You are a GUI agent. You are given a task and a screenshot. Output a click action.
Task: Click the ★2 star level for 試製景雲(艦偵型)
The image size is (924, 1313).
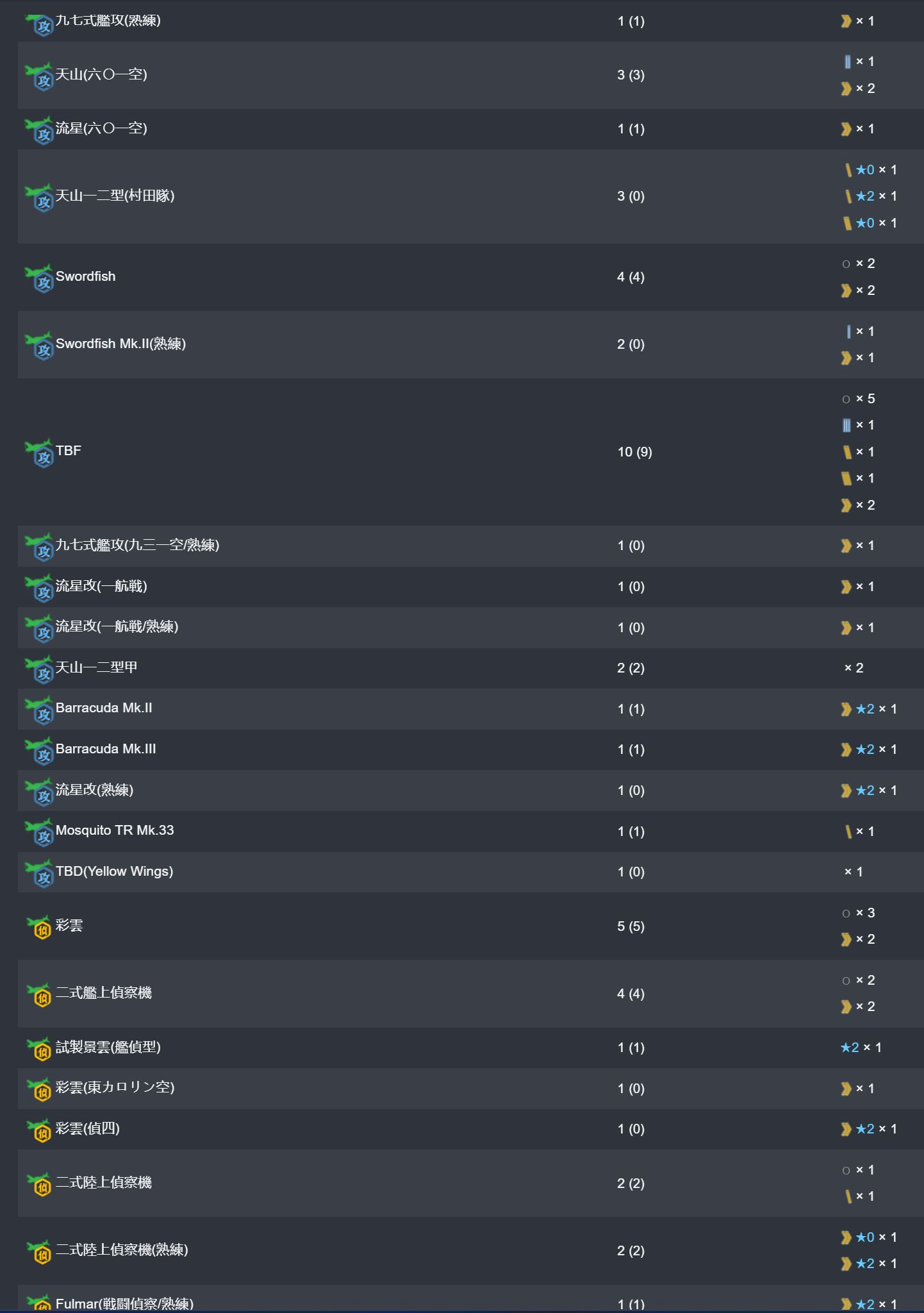[850, 1048]
